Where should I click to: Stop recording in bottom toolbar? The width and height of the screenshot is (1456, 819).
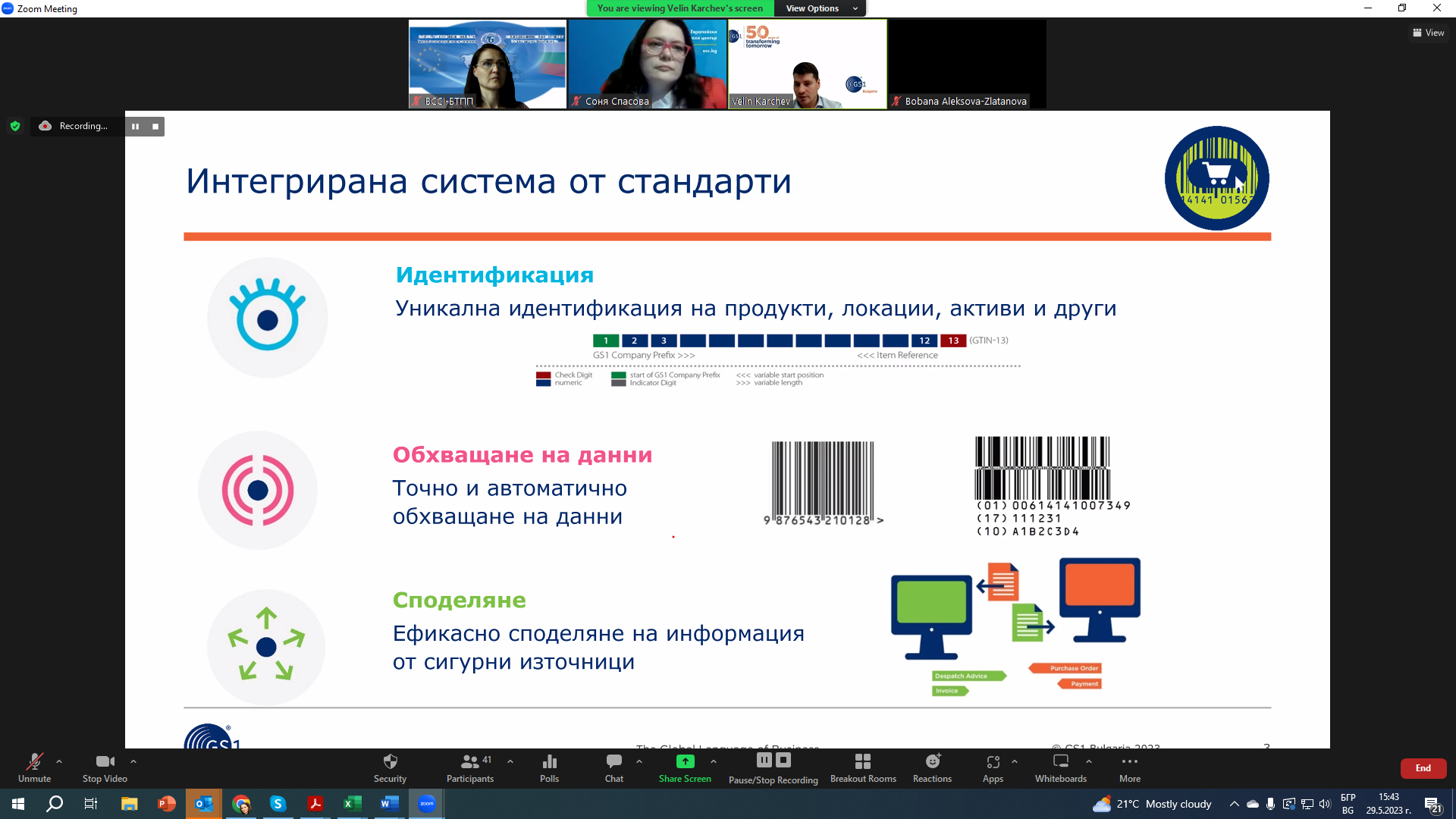tap(784, 760)
